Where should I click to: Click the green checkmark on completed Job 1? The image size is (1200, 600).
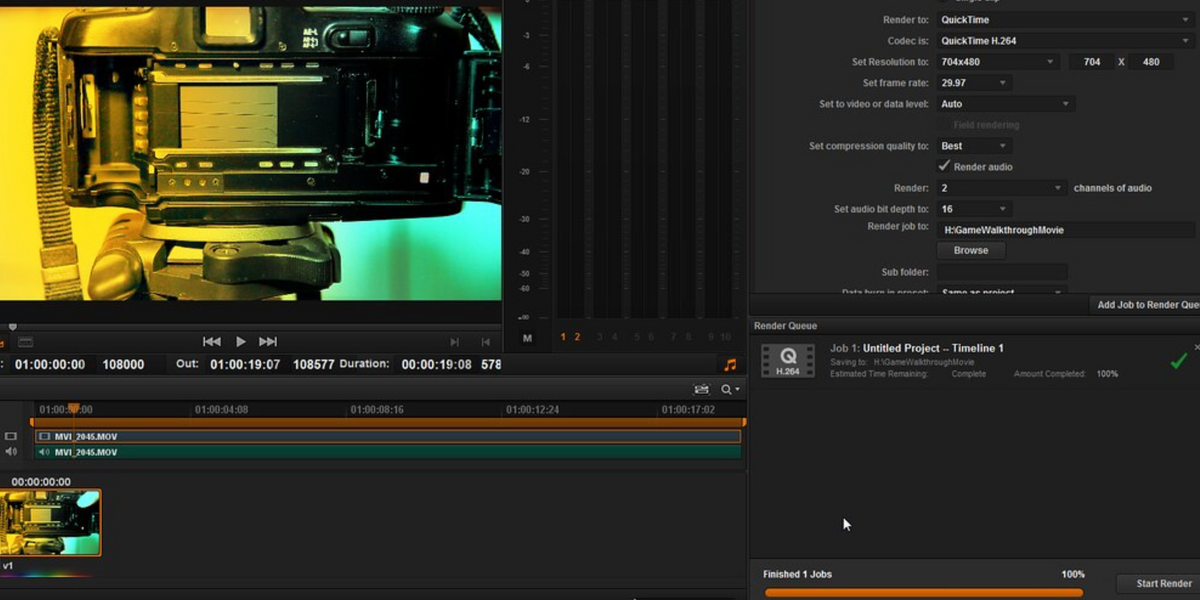click(1178, 360)
